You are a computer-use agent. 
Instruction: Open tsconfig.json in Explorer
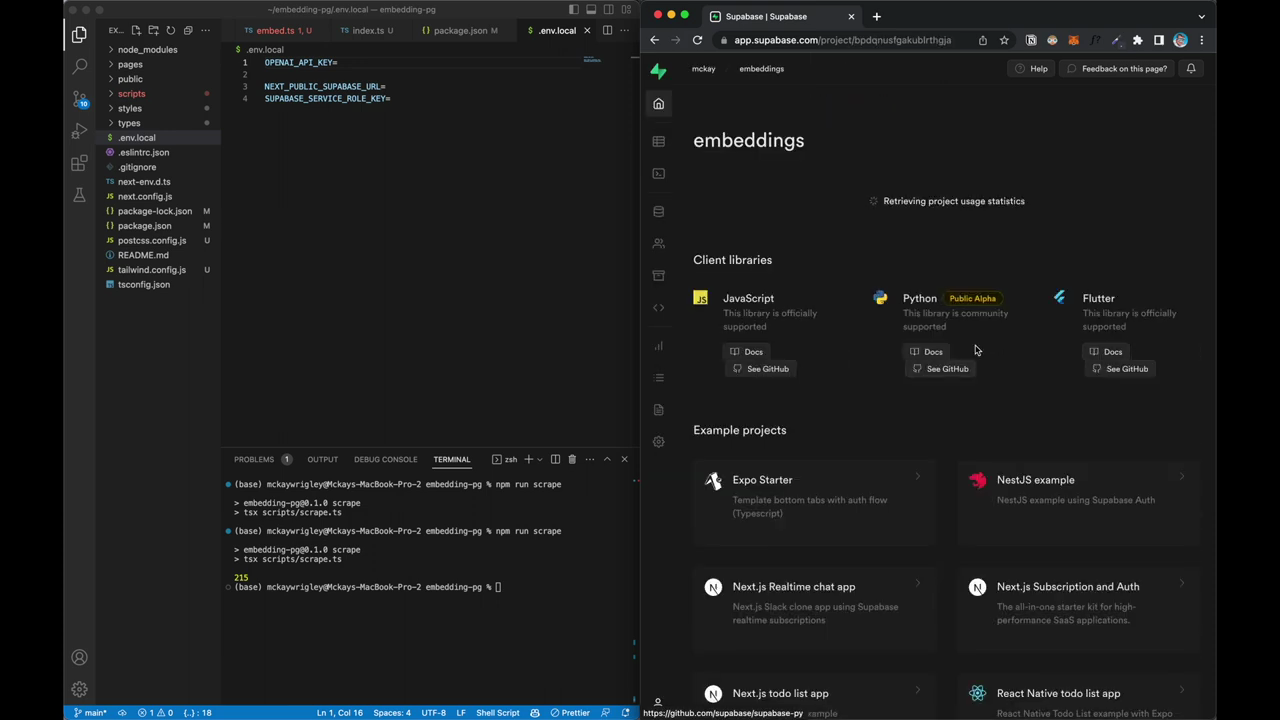144,285
